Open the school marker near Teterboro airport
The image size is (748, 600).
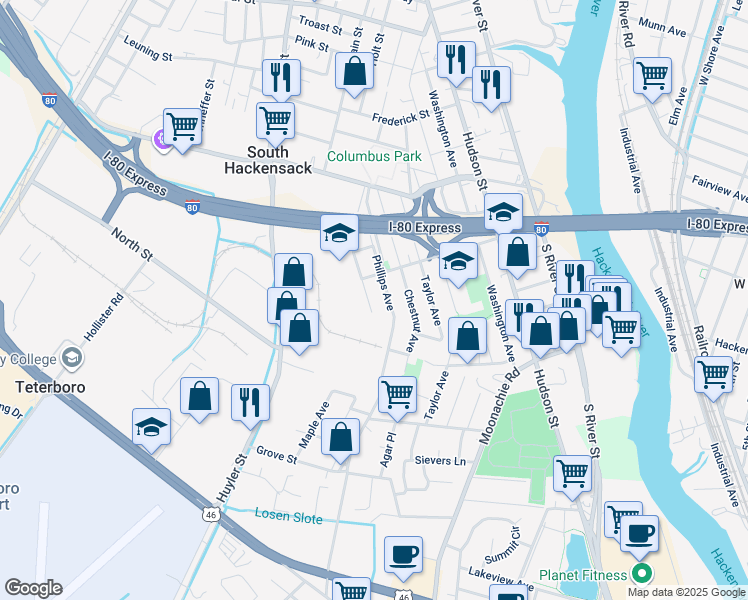(151, 427)
